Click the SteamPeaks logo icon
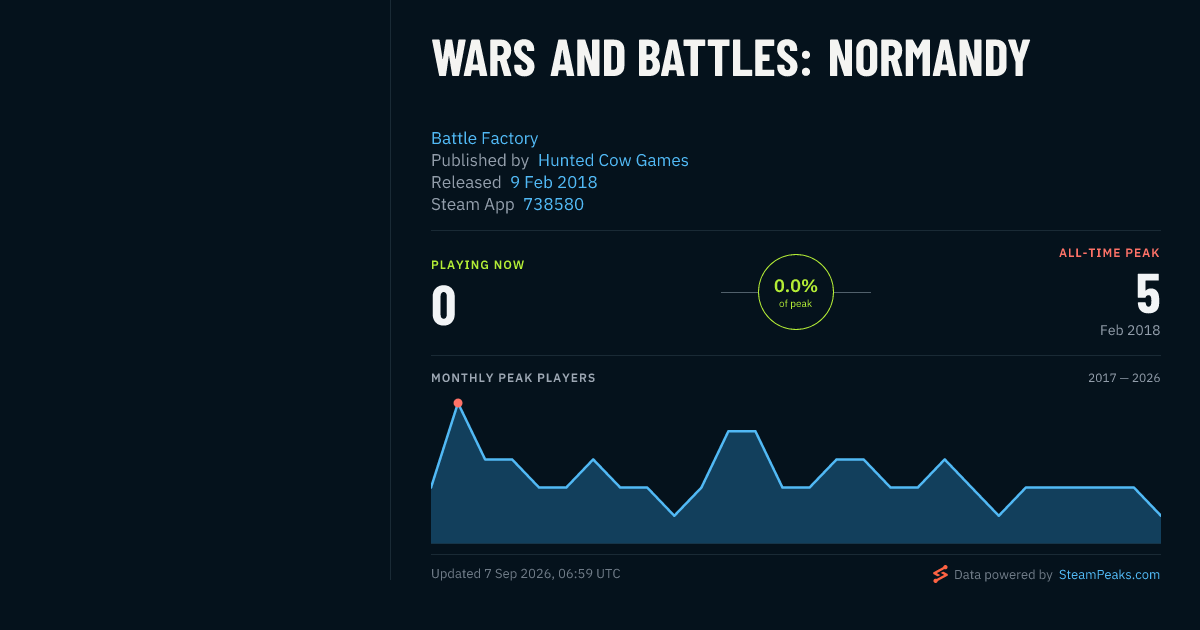 point(940,574)
